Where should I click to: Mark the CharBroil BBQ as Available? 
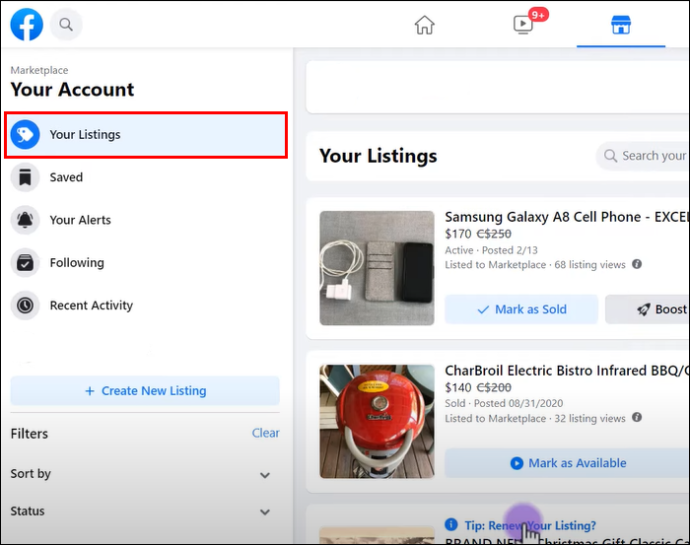(567, 463)
